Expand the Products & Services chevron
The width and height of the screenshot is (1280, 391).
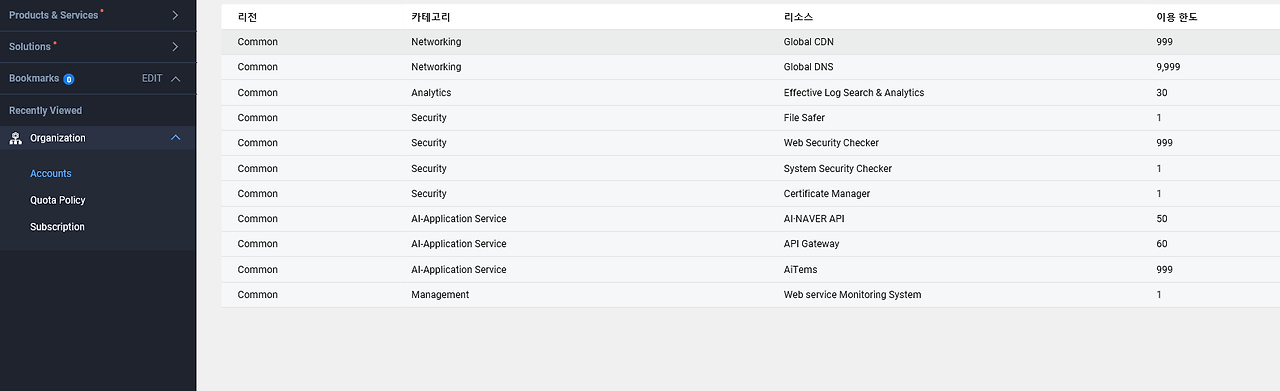point(175,15)
